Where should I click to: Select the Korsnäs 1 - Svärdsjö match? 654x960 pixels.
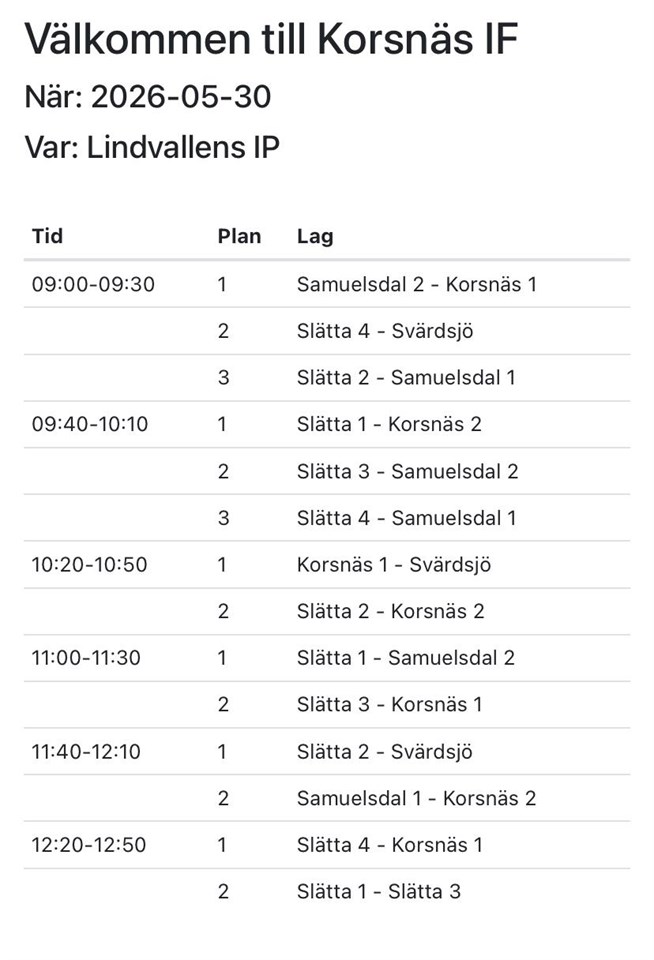coord(394,564)
